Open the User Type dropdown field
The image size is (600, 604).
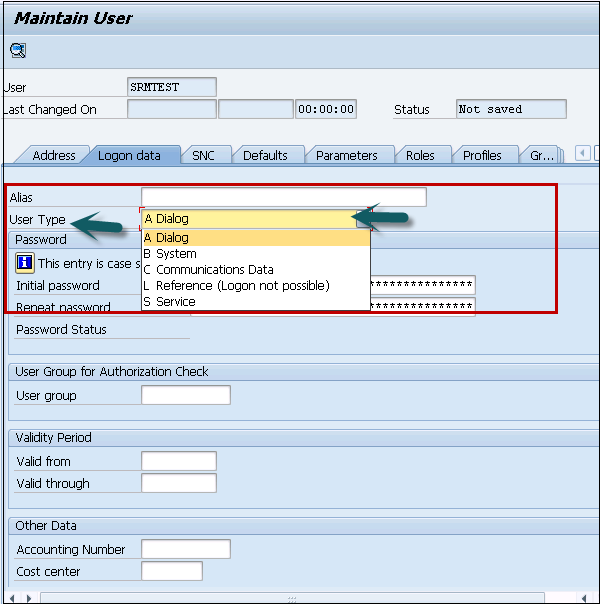click(x=248, y=218)
